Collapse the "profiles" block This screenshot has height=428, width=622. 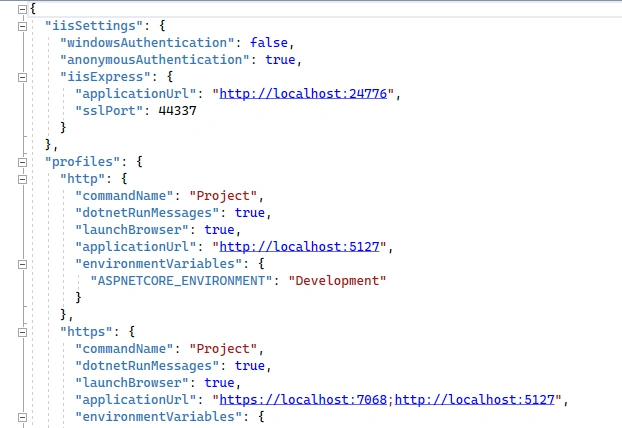pos(23,162)
